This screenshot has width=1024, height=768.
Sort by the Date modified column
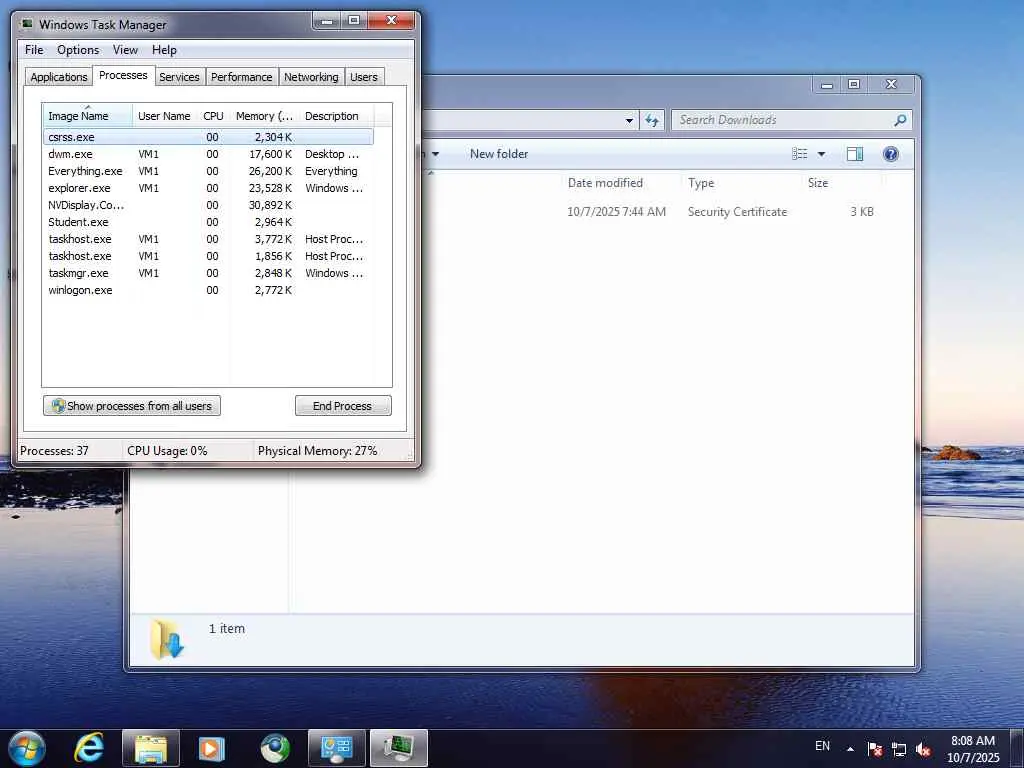(605, 183)
